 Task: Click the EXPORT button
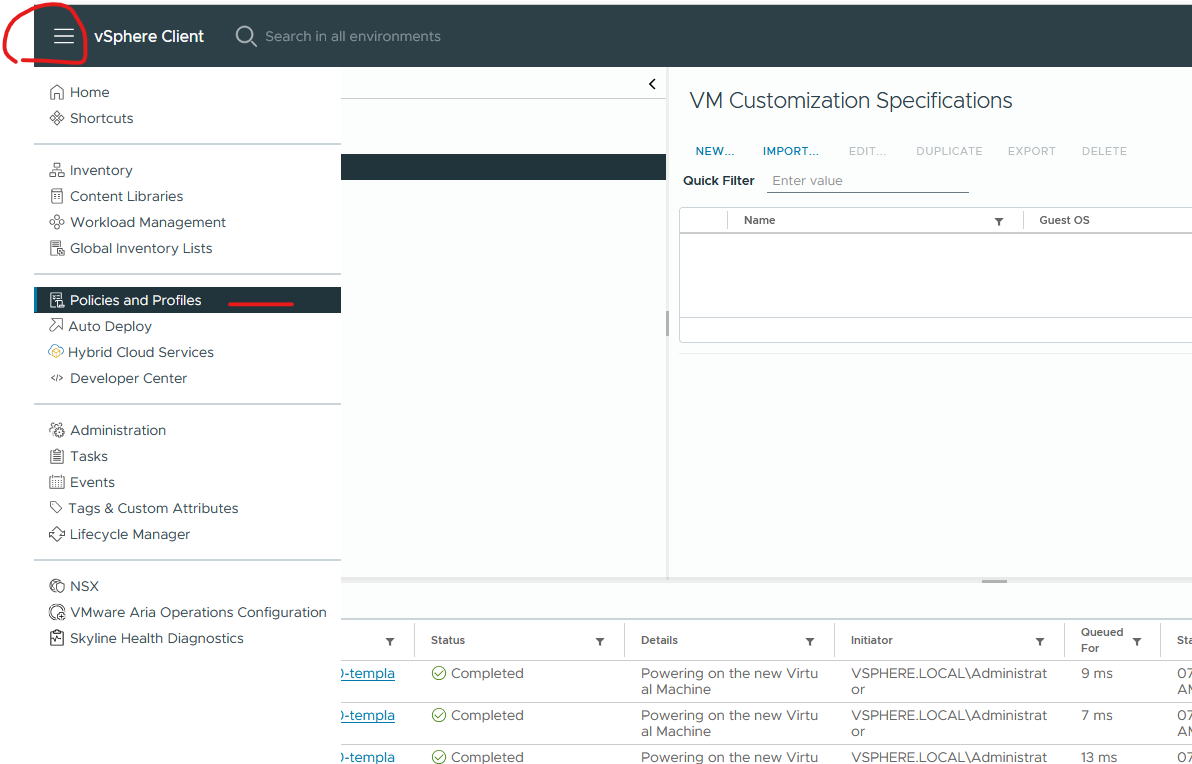1032,151
